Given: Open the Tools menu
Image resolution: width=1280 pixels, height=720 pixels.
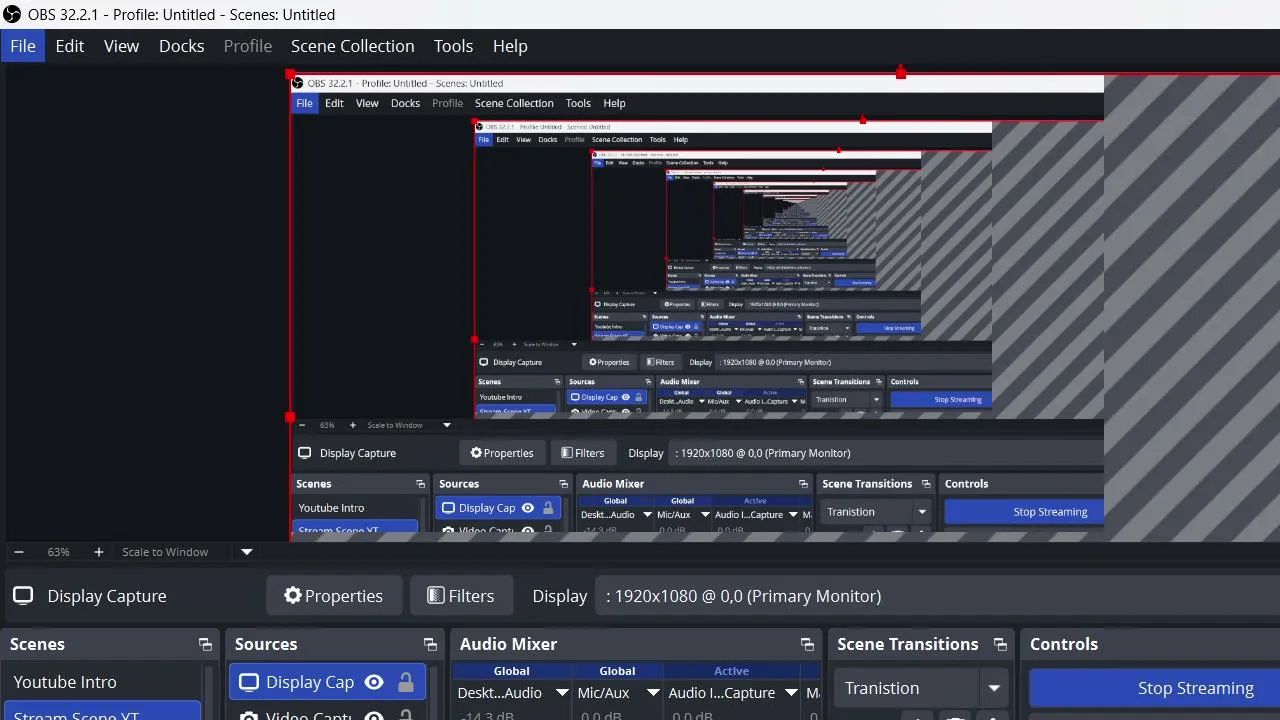Looking at the screenshot, I should (453, 46).
